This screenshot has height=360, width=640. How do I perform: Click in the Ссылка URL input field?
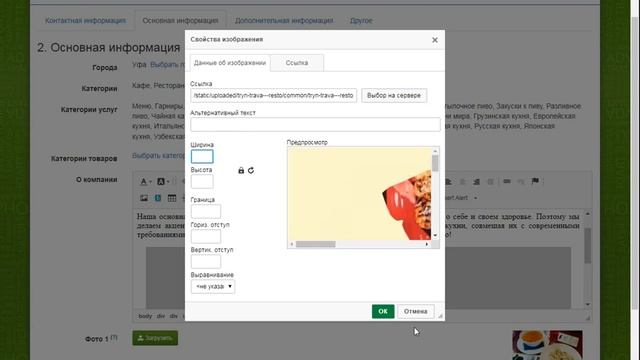click(273, 96)
